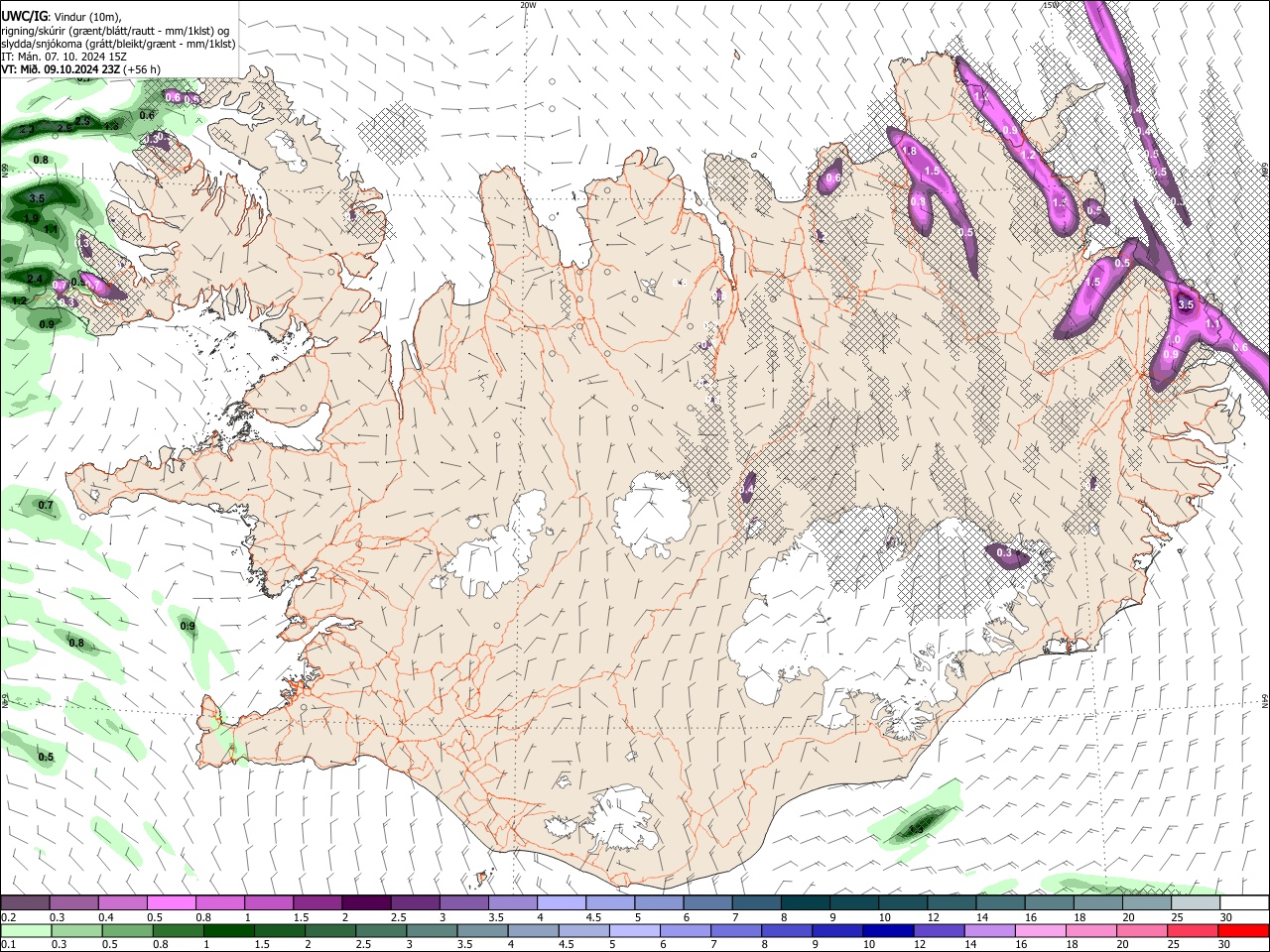Click the black 2.5 label northwest of the Westfjords
Screen dimensions: 1270x952
[x=83, y=121]
